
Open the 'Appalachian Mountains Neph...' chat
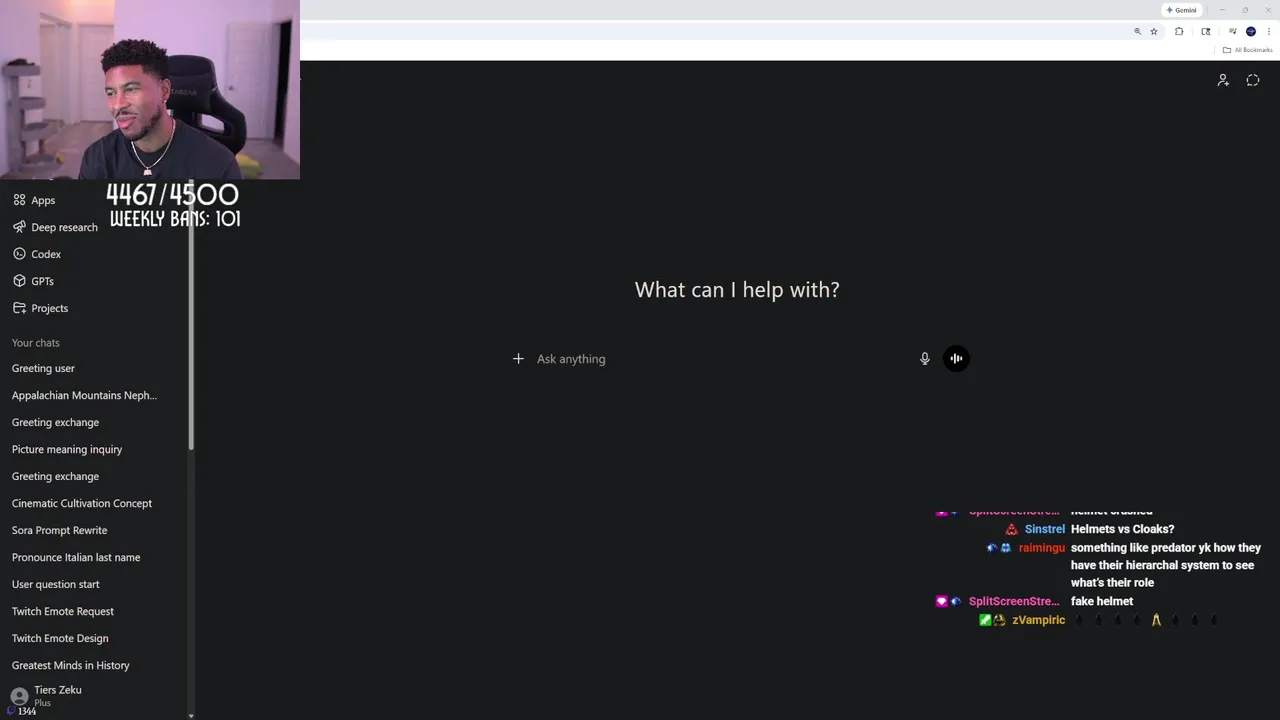click(84, 395)
